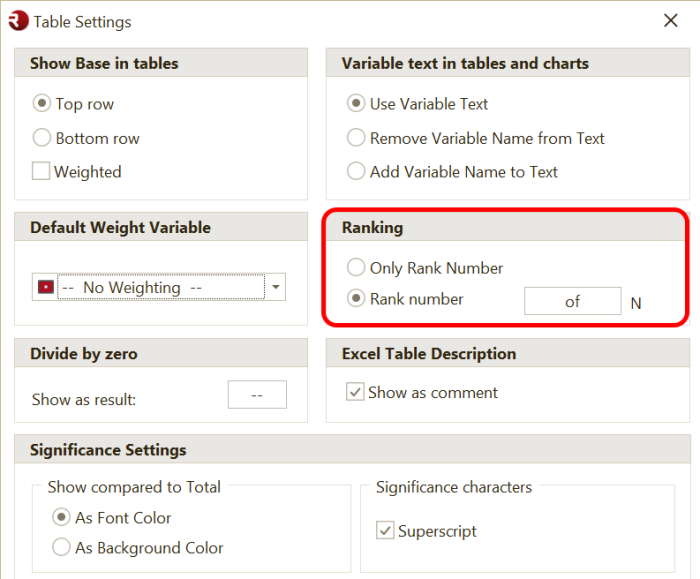
Task: Click the ranking 'of' text field
Action: [572, 301]
